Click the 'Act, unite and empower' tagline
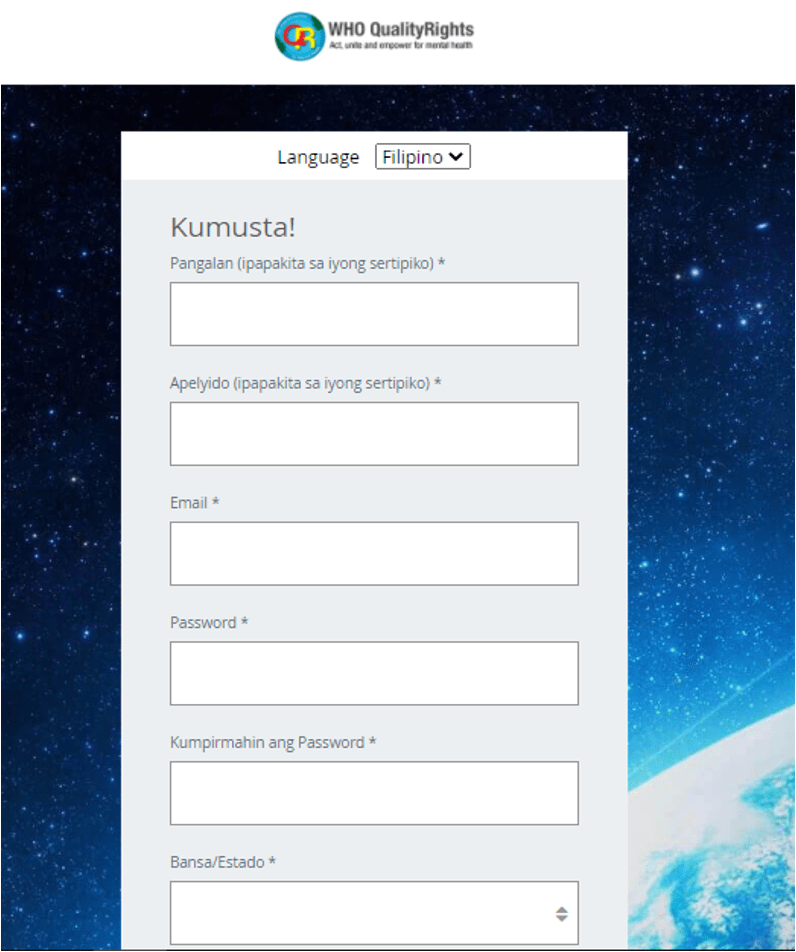Screen dimensions: 796x952 [x=401, y=46]
